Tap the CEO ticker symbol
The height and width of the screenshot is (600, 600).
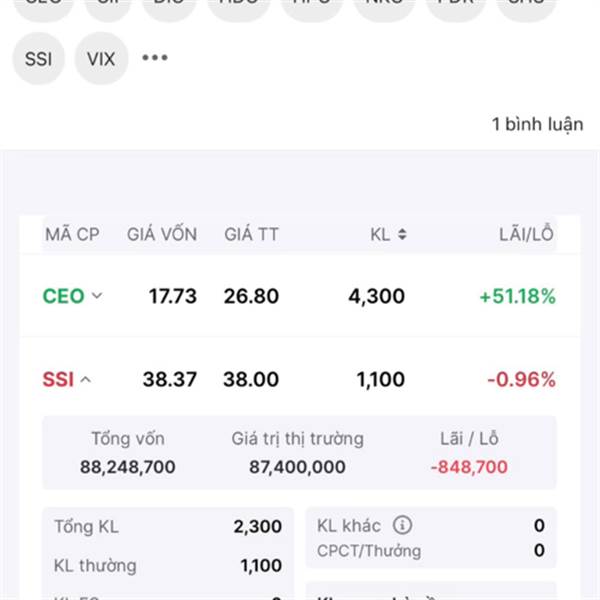[63, 296]
